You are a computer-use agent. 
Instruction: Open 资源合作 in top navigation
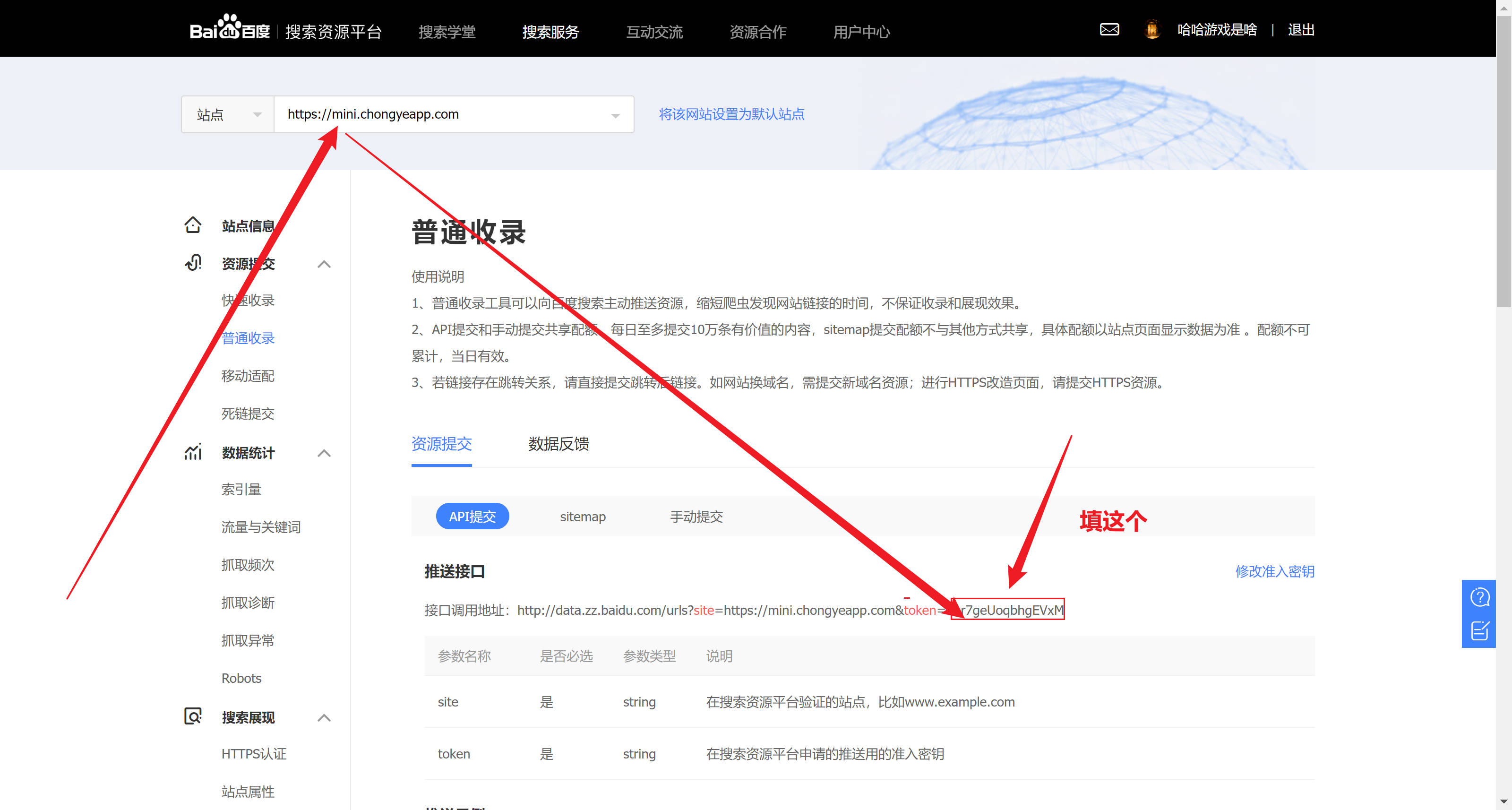coord(758,32)
